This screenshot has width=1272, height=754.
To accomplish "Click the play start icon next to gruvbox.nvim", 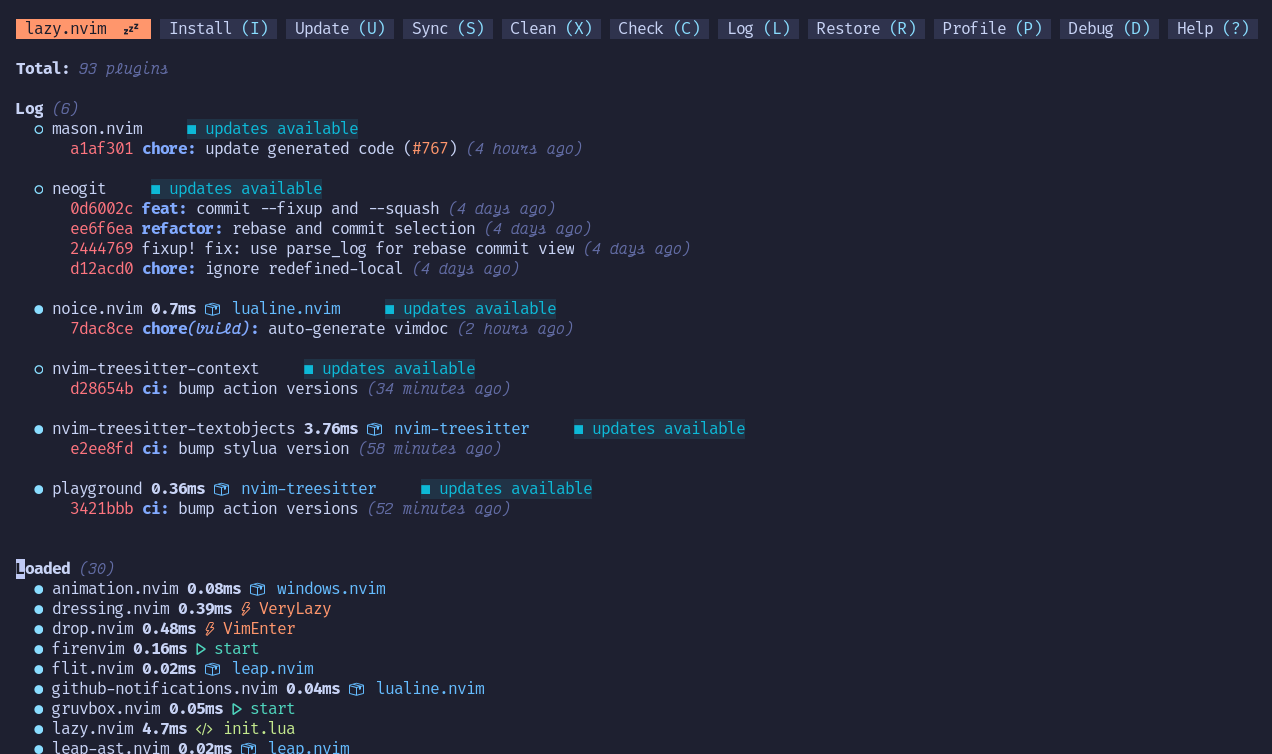I will click(238, 708).
